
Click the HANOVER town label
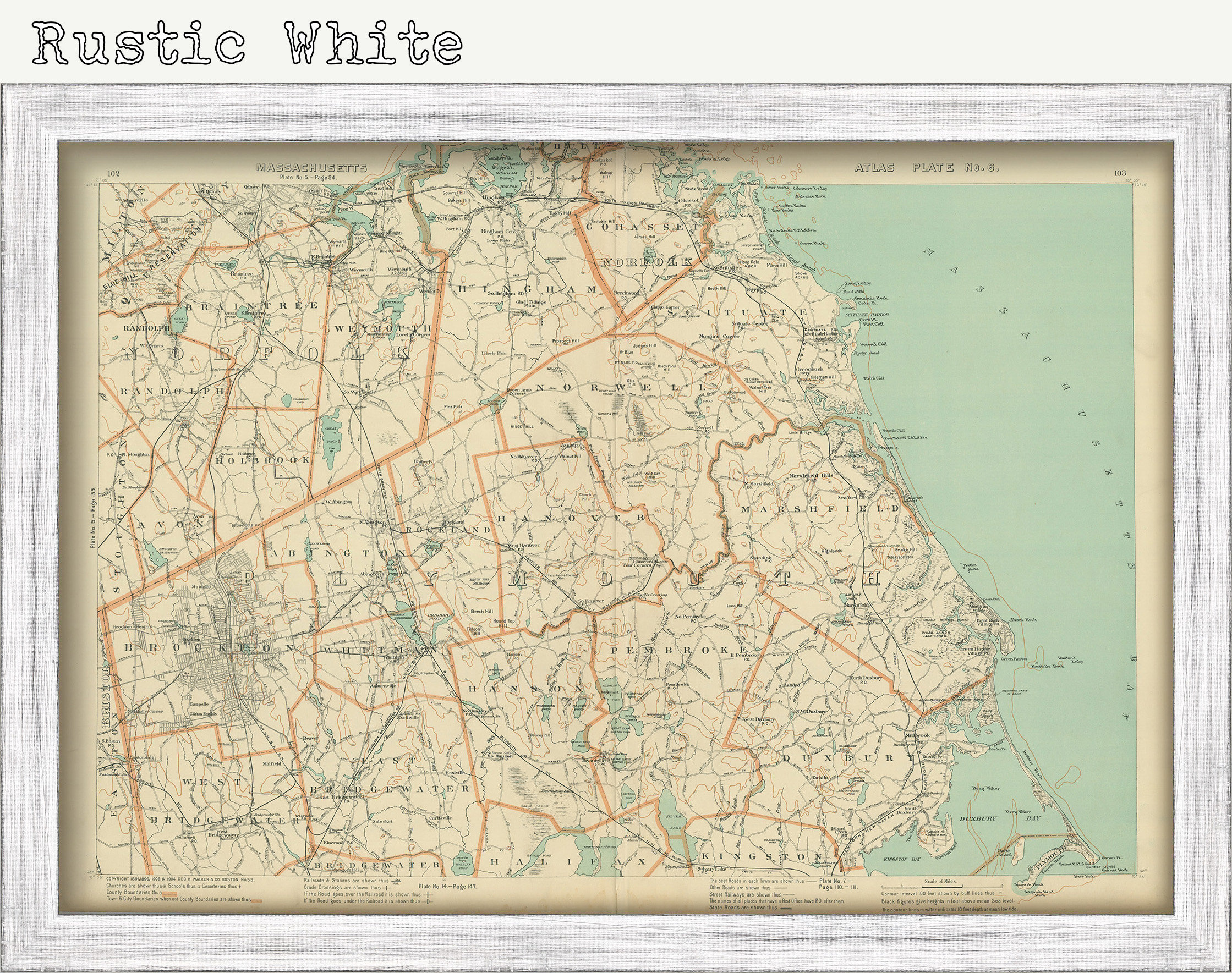(x=572, y=518)
